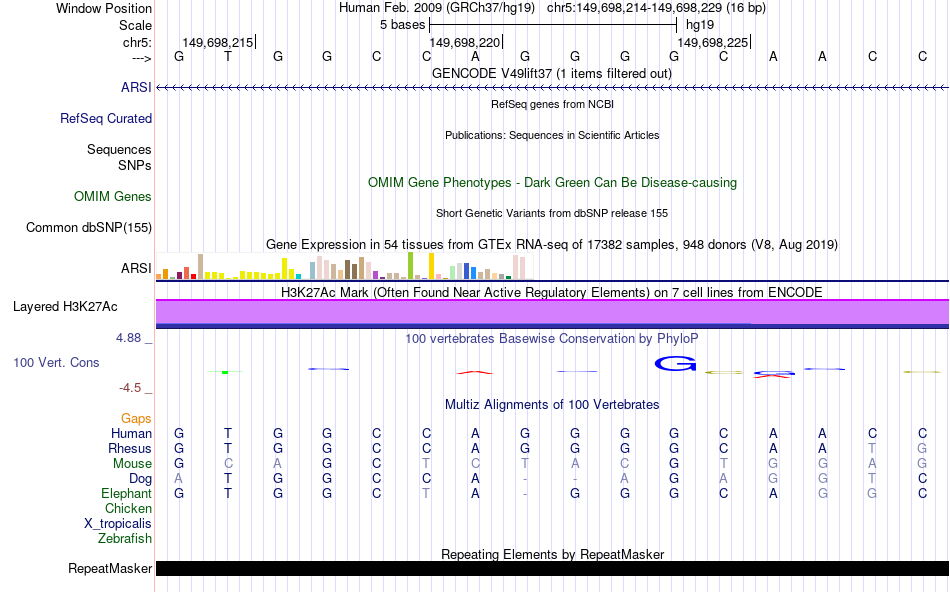Select the Human species row label

[131, 433]
